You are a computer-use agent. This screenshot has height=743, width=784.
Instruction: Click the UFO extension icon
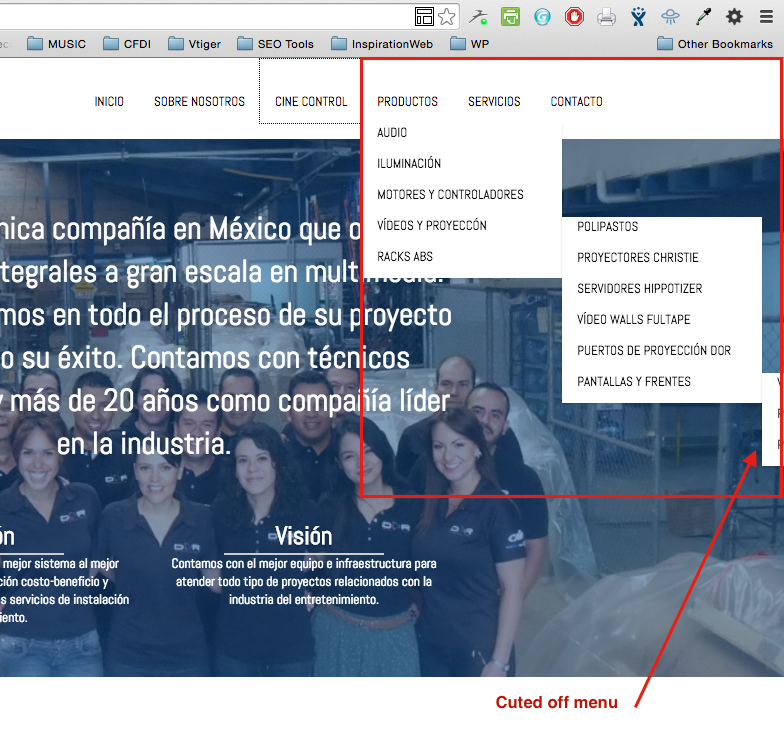click(670, 16)
